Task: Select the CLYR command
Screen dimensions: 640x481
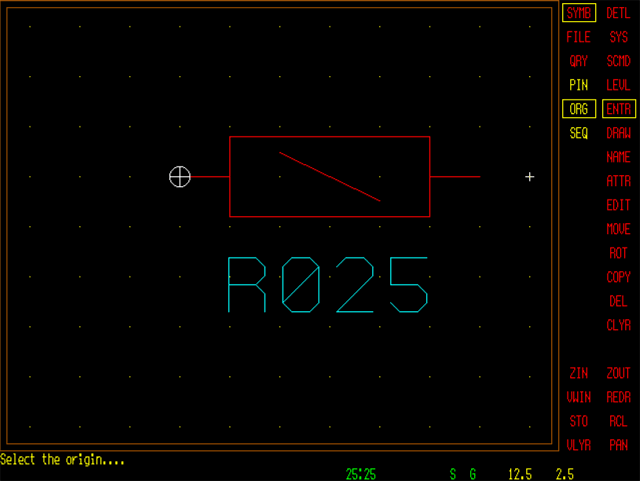Action: [618, 325]
